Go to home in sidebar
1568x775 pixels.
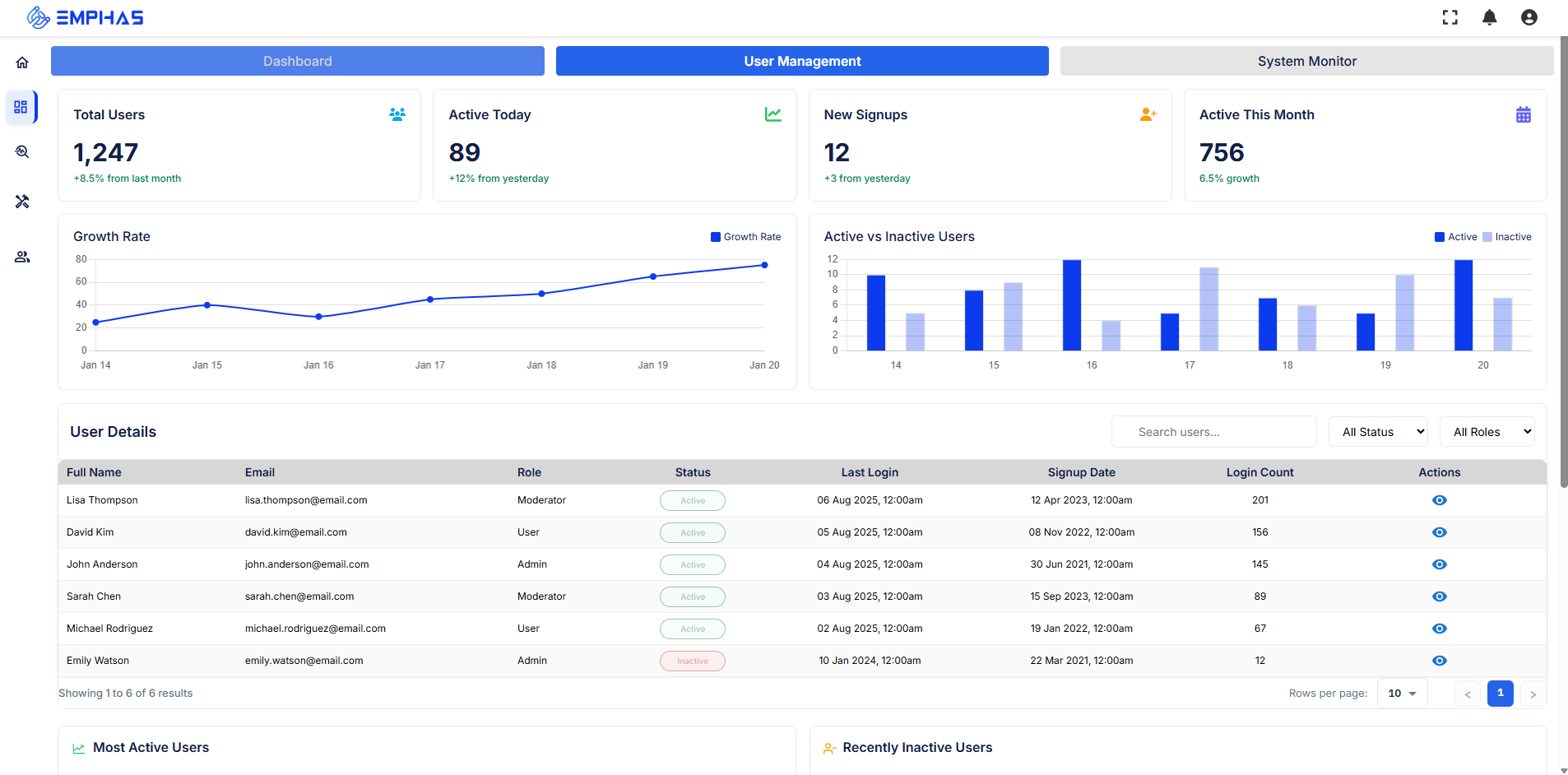(x=22, y=63)
